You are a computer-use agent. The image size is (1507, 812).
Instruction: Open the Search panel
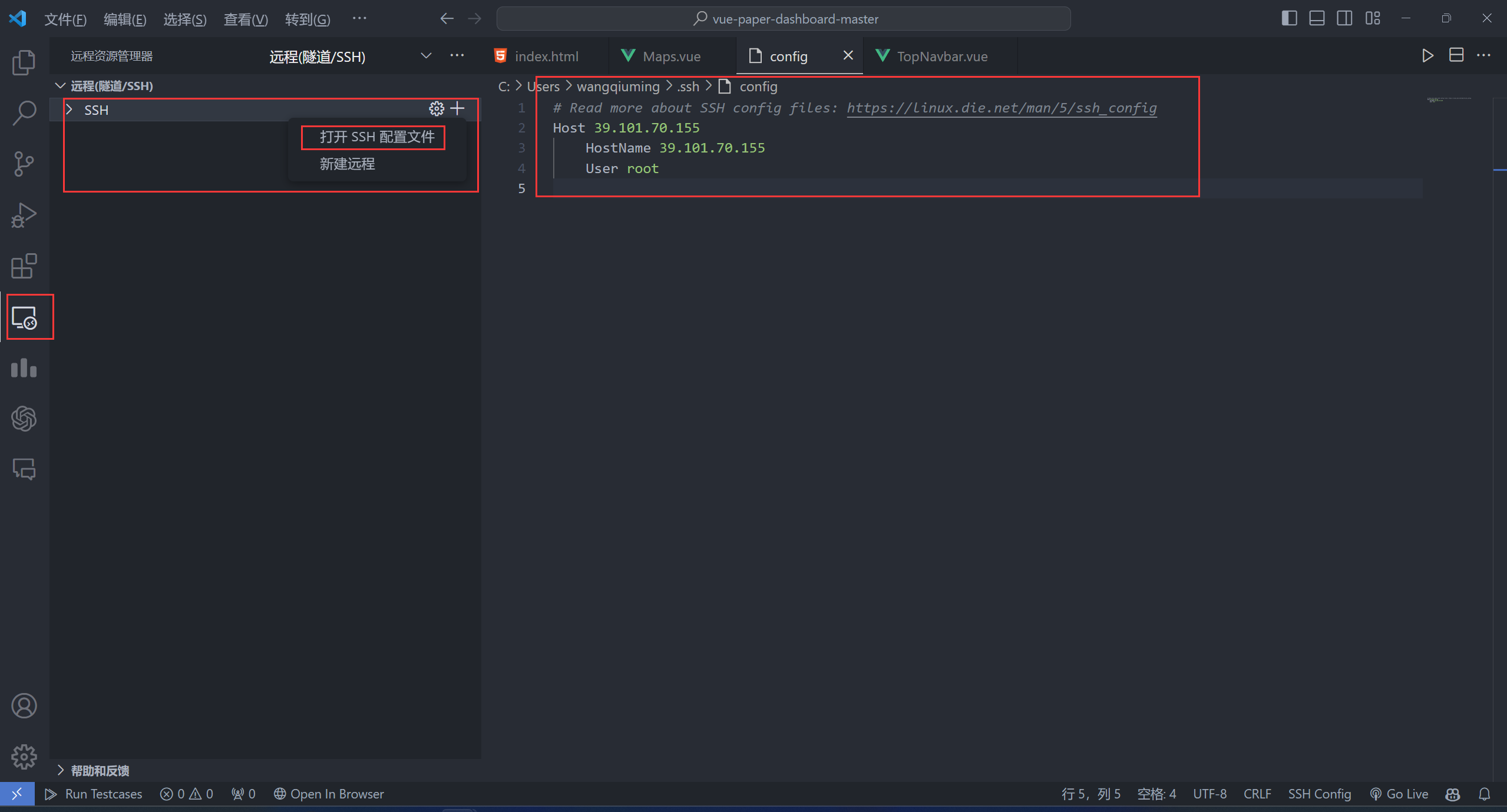[24, 112]
